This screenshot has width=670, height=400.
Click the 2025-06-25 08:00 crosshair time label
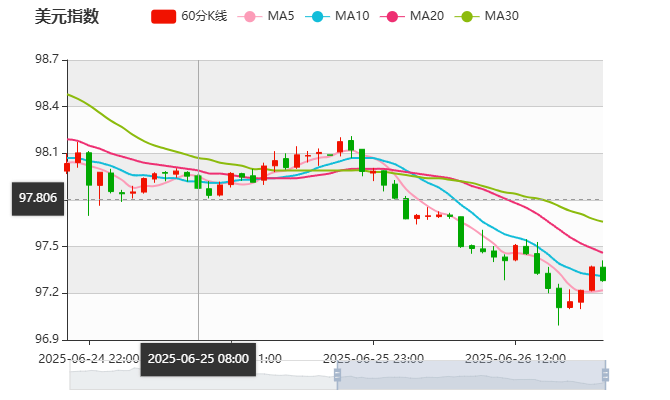(198, 359)
